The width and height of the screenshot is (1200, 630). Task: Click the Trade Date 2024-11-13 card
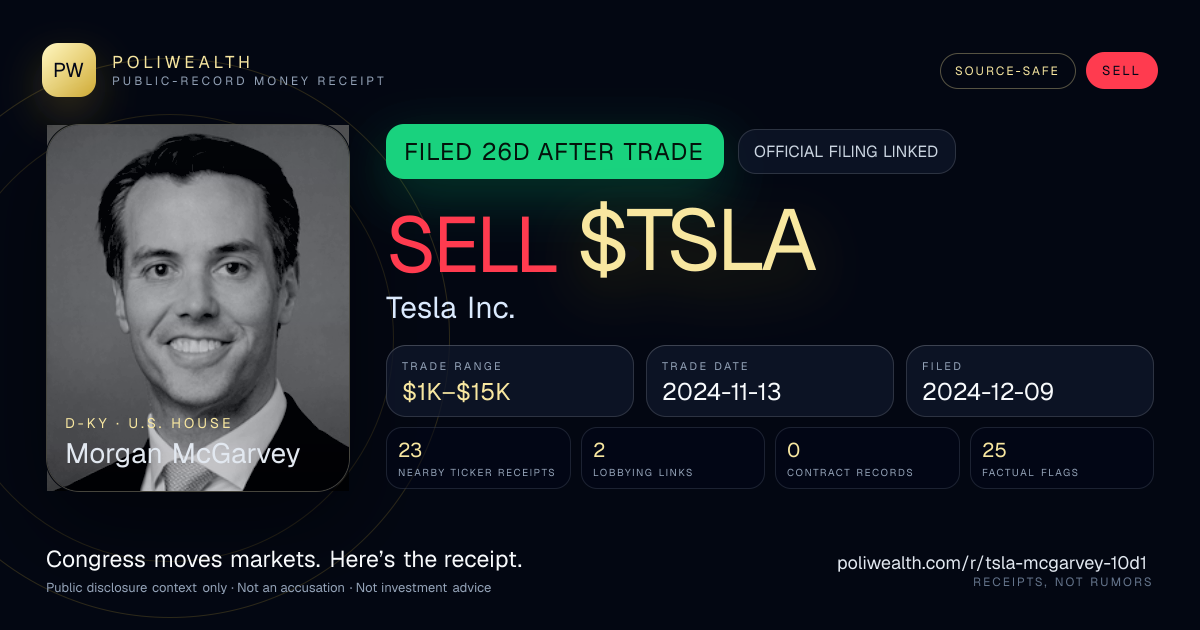[770, 381]
